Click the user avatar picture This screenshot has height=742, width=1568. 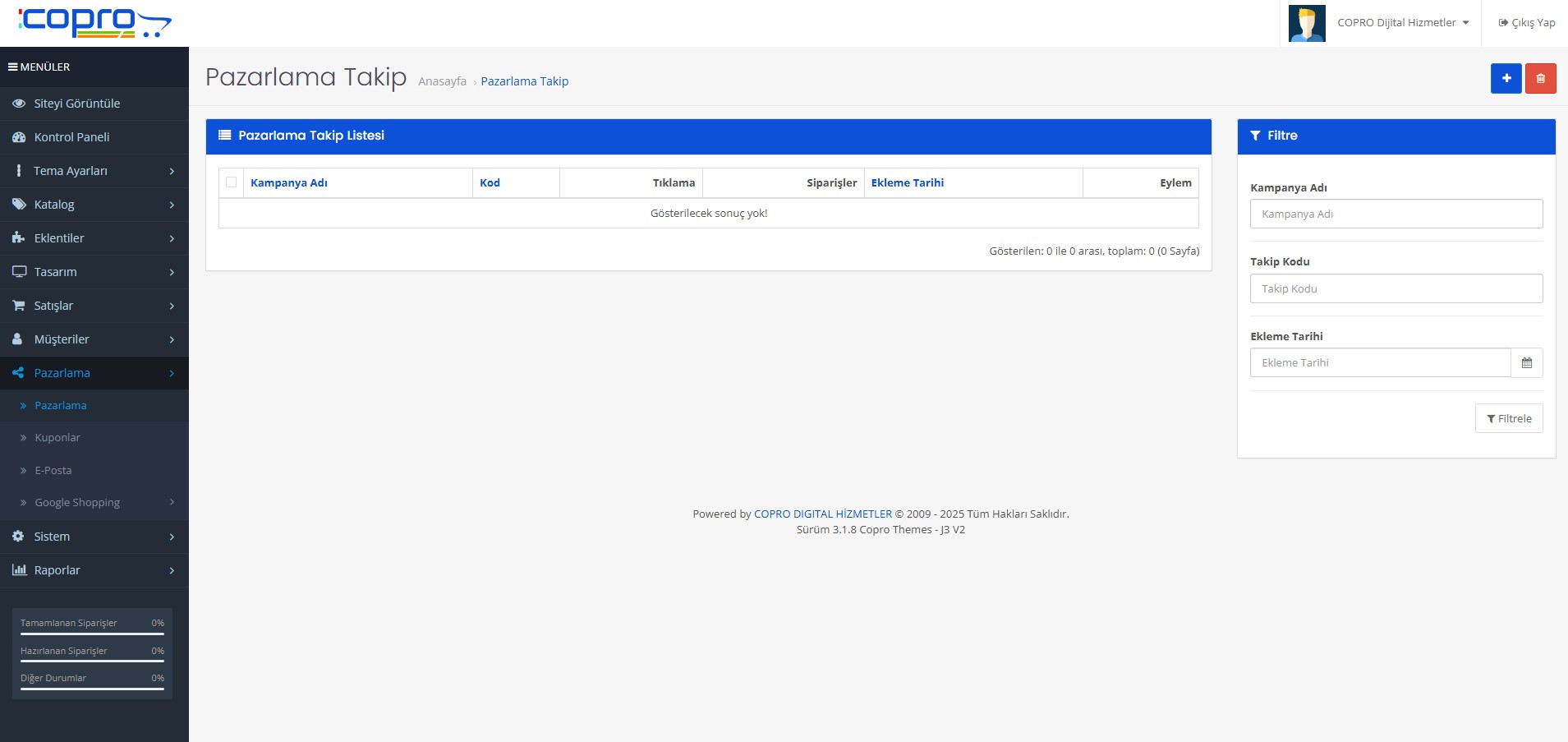(1306, 23)
